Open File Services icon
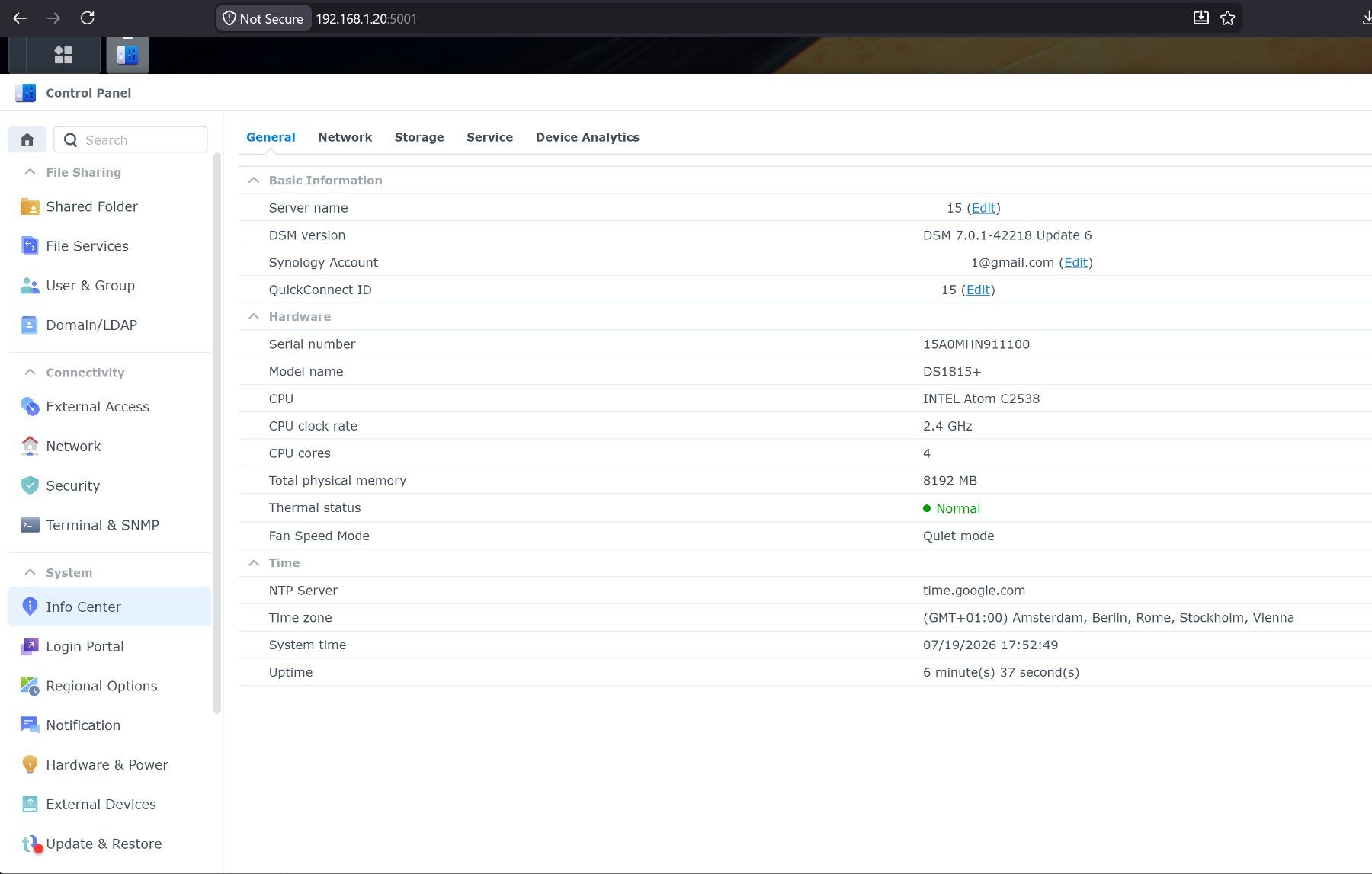 click(30, 246)
